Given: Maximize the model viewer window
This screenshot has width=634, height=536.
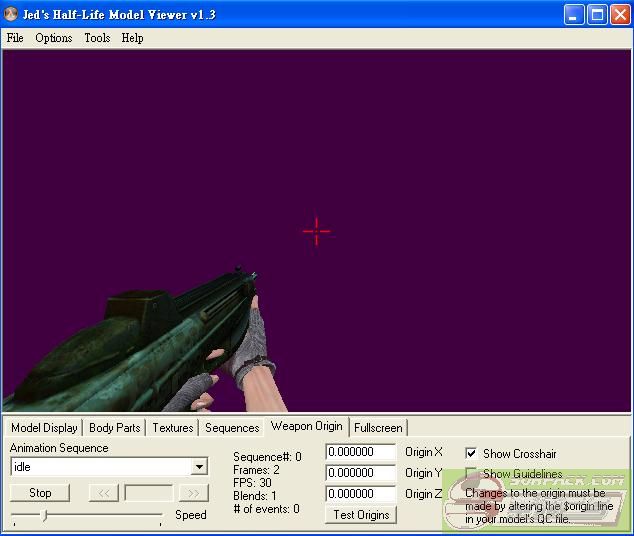Looking at the screenshot, I should (x=596, y=14).
